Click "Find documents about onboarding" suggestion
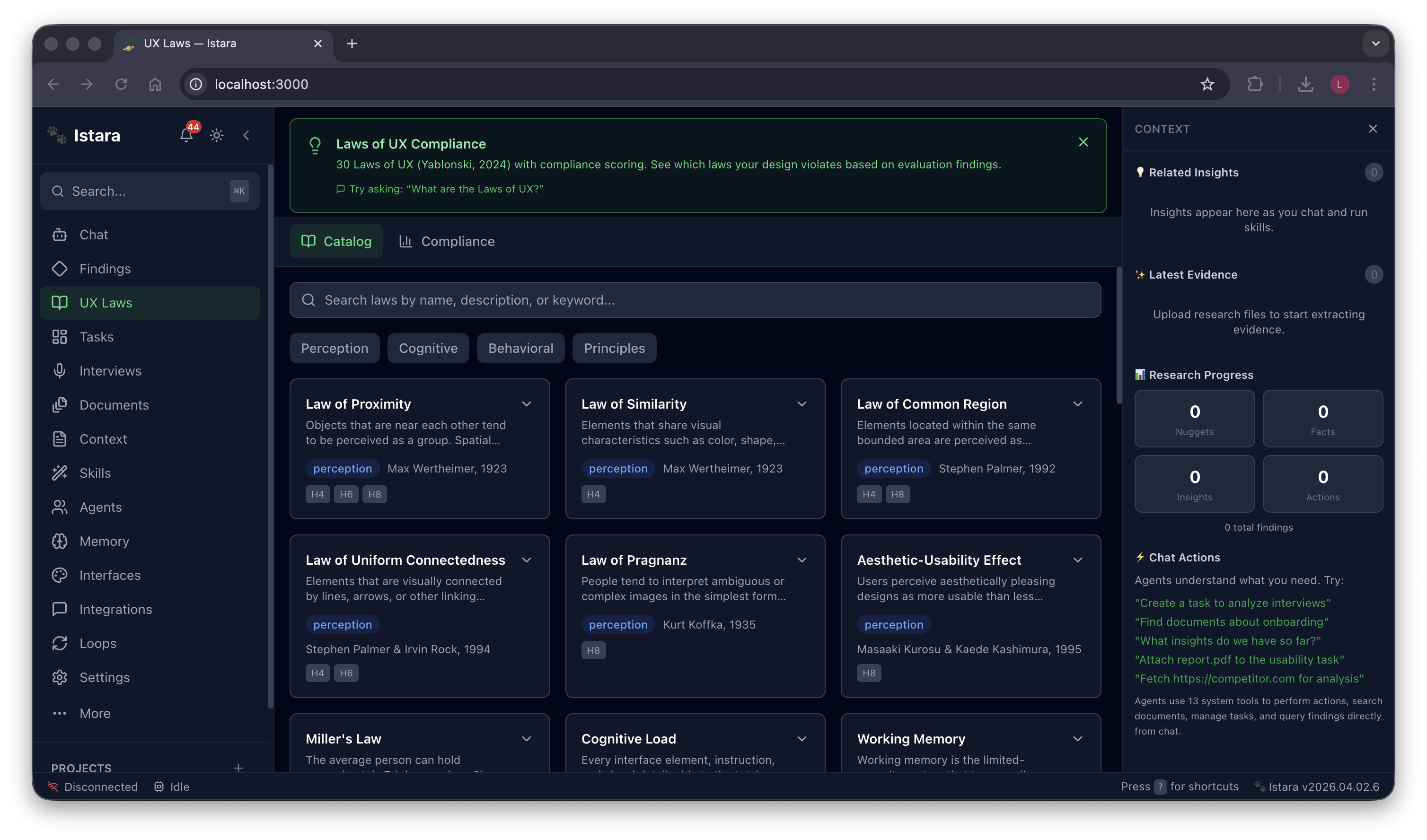 coord(1231,621)
